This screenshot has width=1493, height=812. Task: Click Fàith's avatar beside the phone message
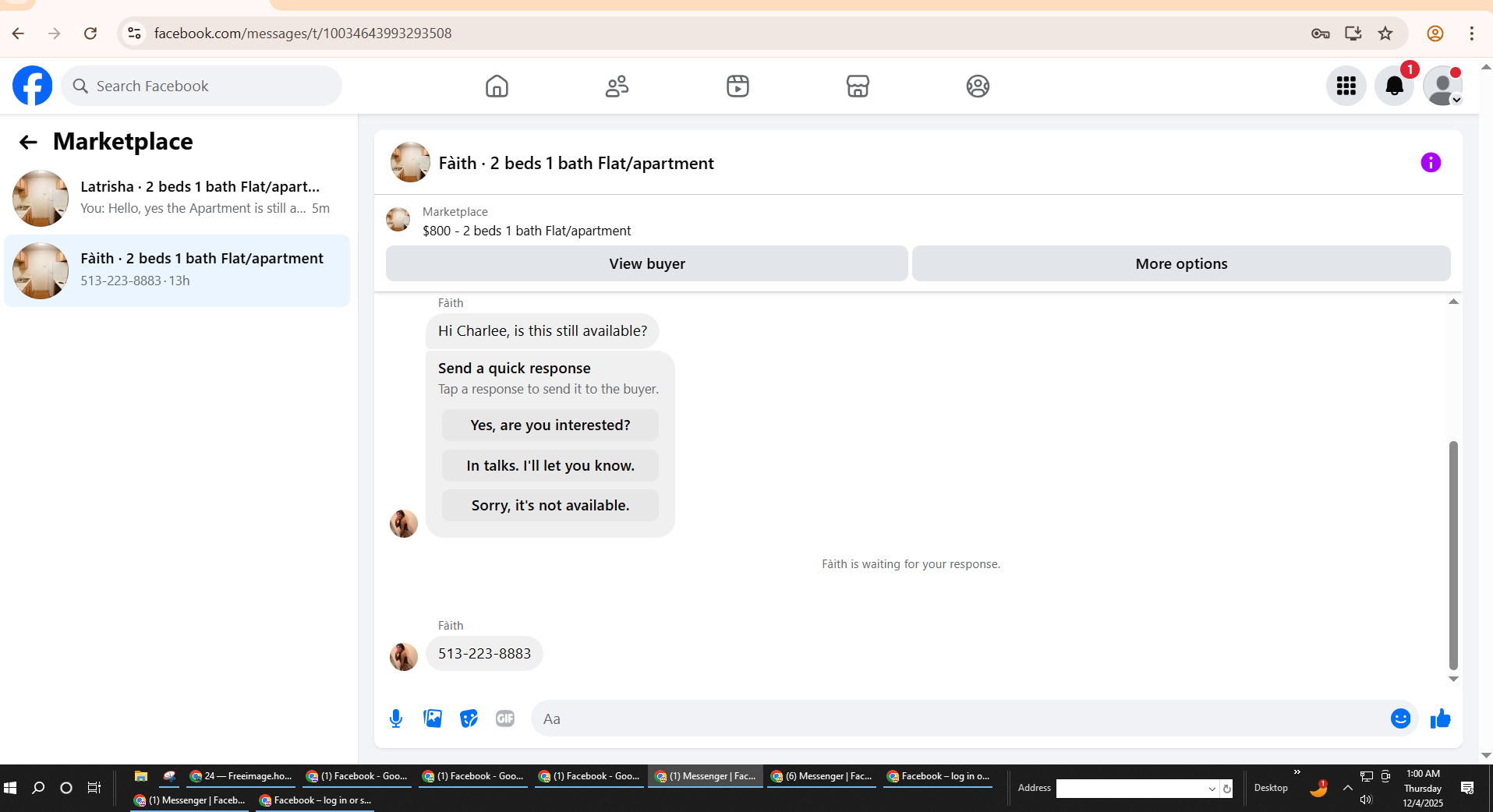[404, 657]
